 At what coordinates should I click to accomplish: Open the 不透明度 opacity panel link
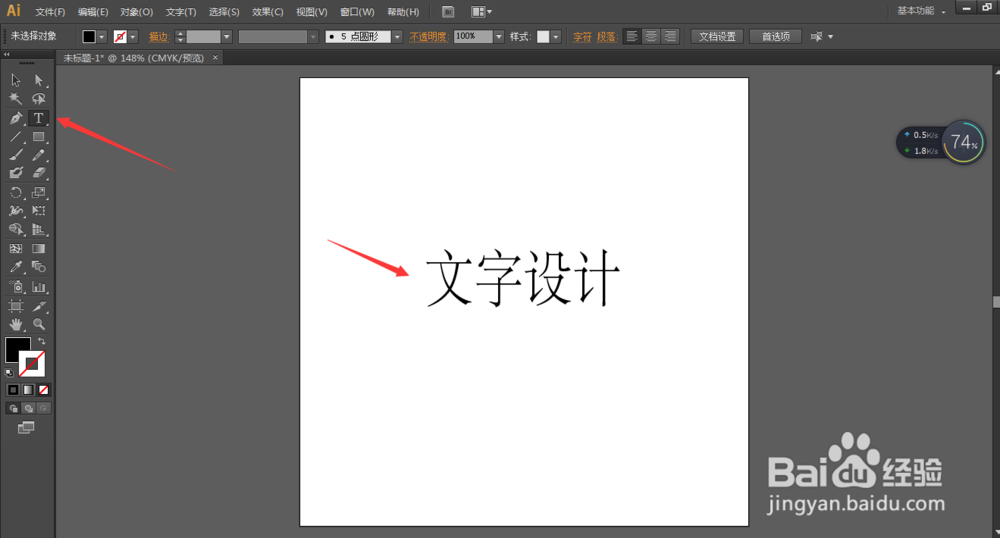pos(429,37)
